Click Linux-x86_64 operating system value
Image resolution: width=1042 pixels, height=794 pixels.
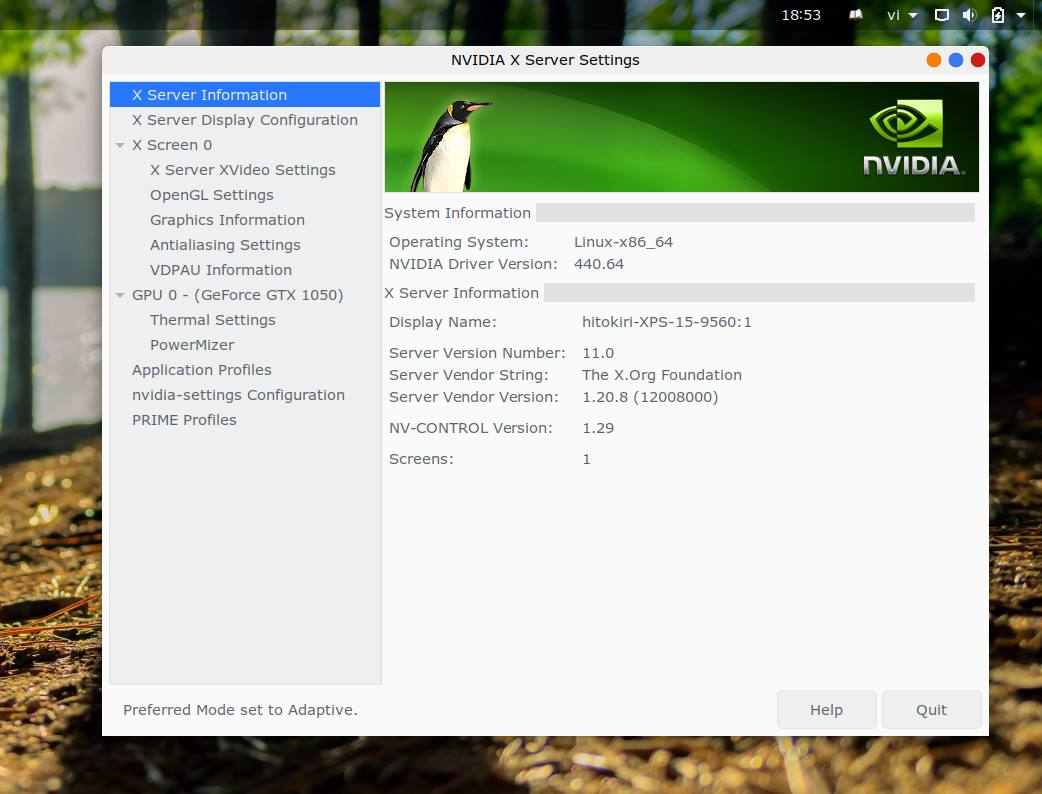623,243
